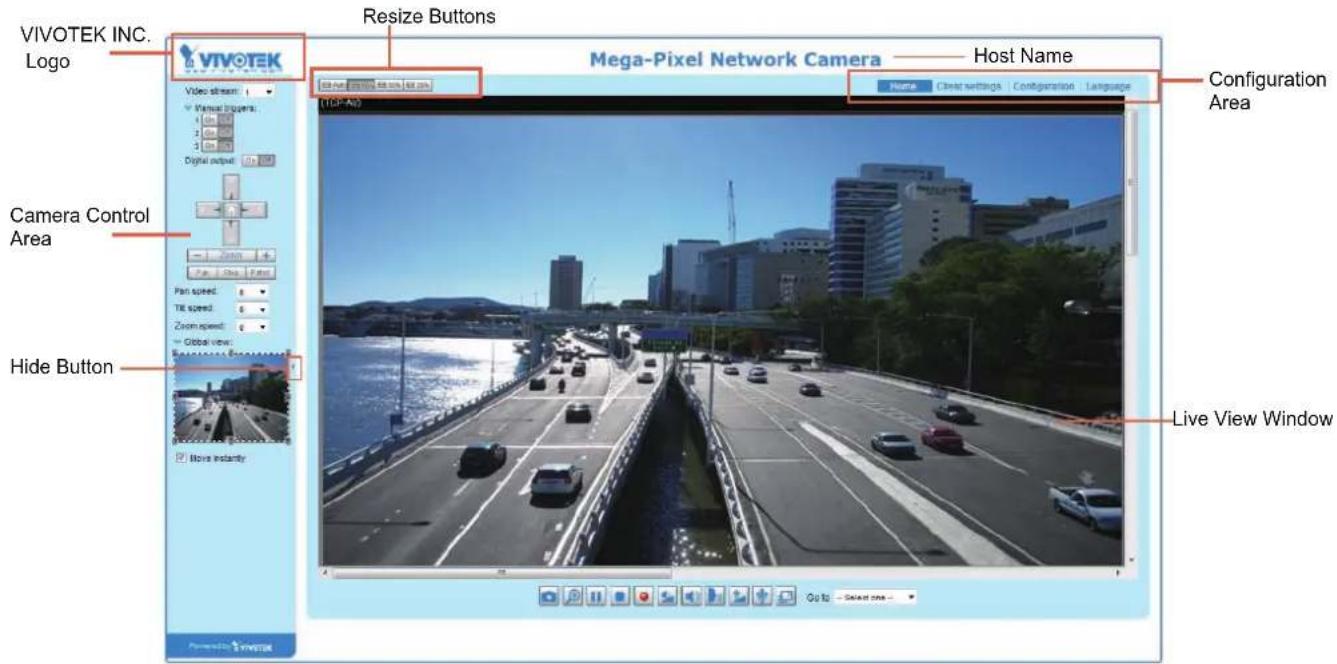Switch to full screen view icon
The width and height of the screenshot is (1337, 664).
click(x=784, y=596)
